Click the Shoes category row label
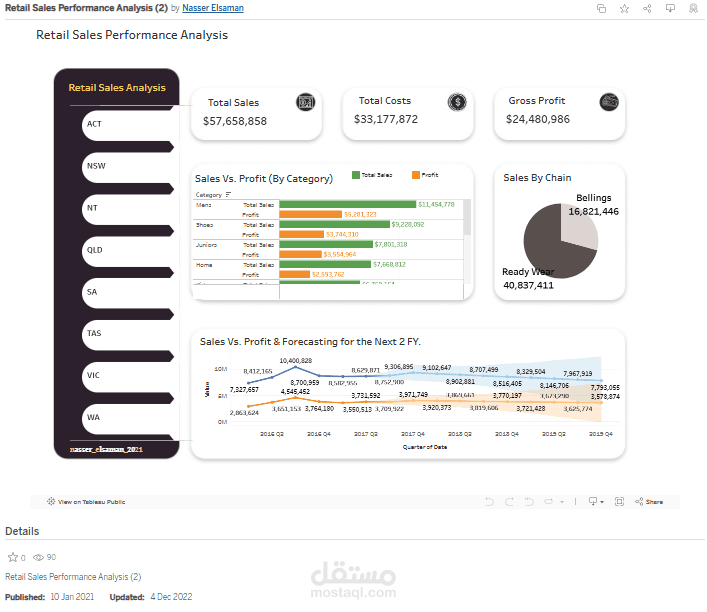The image size is (707, 612). tap(204, 225)
